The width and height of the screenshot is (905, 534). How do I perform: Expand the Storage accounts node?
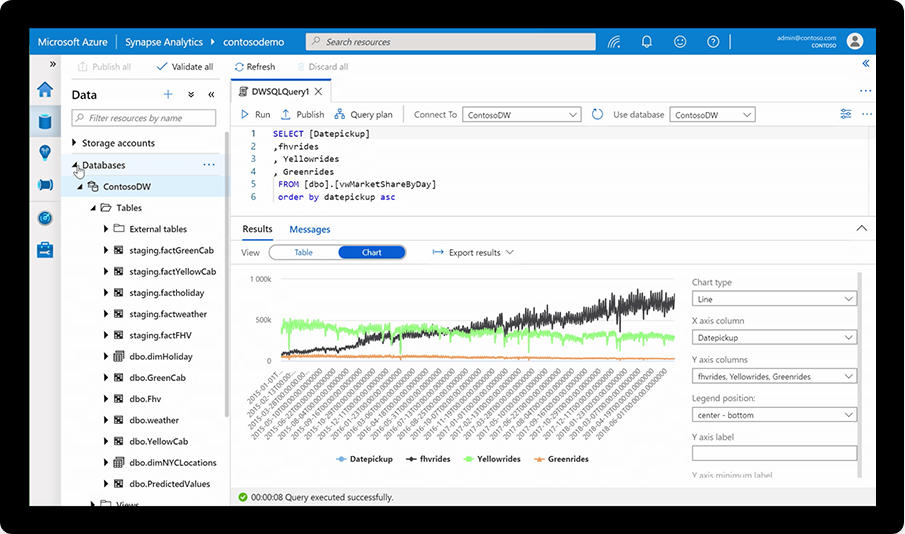coord(74,143)
